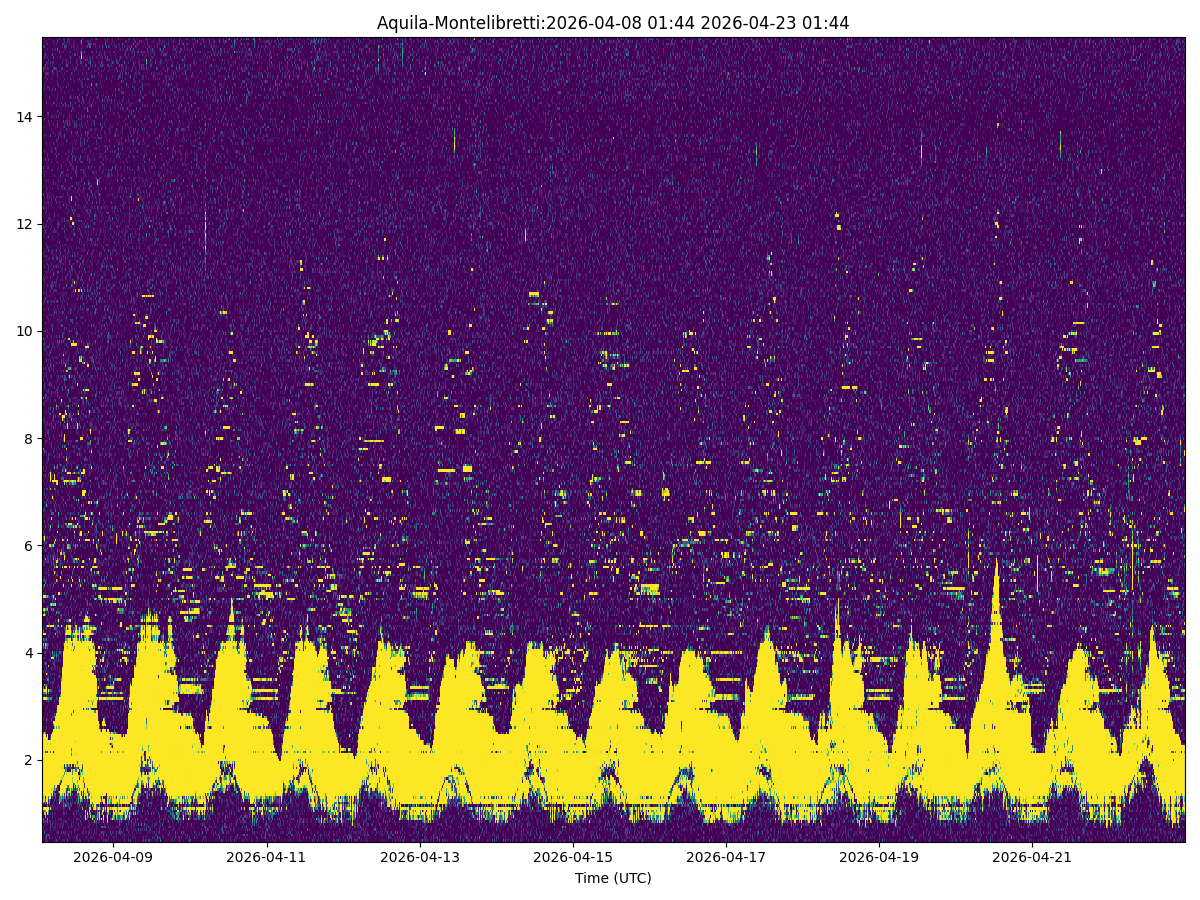The height and width of the screenshot is (900, 1200).
Task: Select the y-axis value 8 label
Action: tap(29, 438)
